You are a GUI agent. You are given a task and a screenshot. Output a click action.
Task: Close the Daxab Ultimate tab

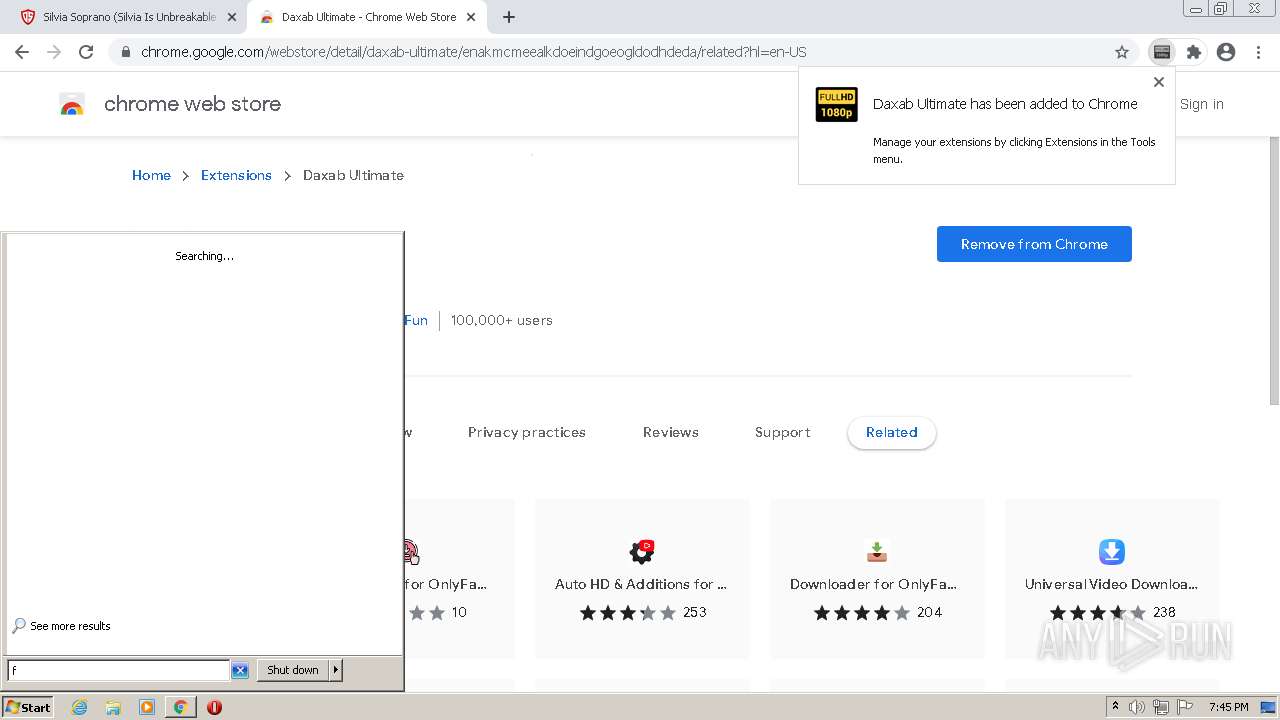[x=471, y=17]
